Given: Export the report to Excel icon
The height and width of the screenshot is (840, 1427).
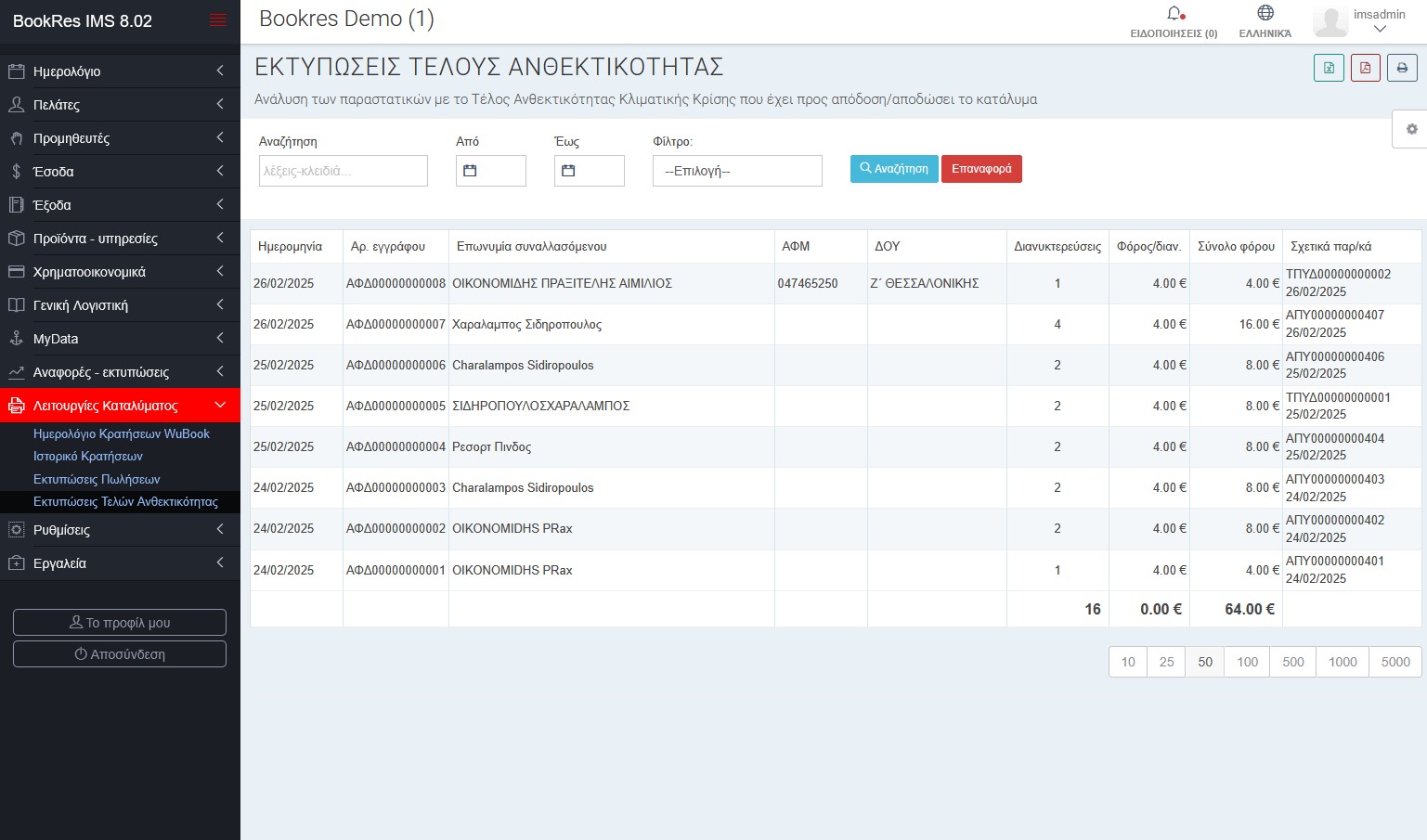Looking at the screenshot, I should point(1329,69).
